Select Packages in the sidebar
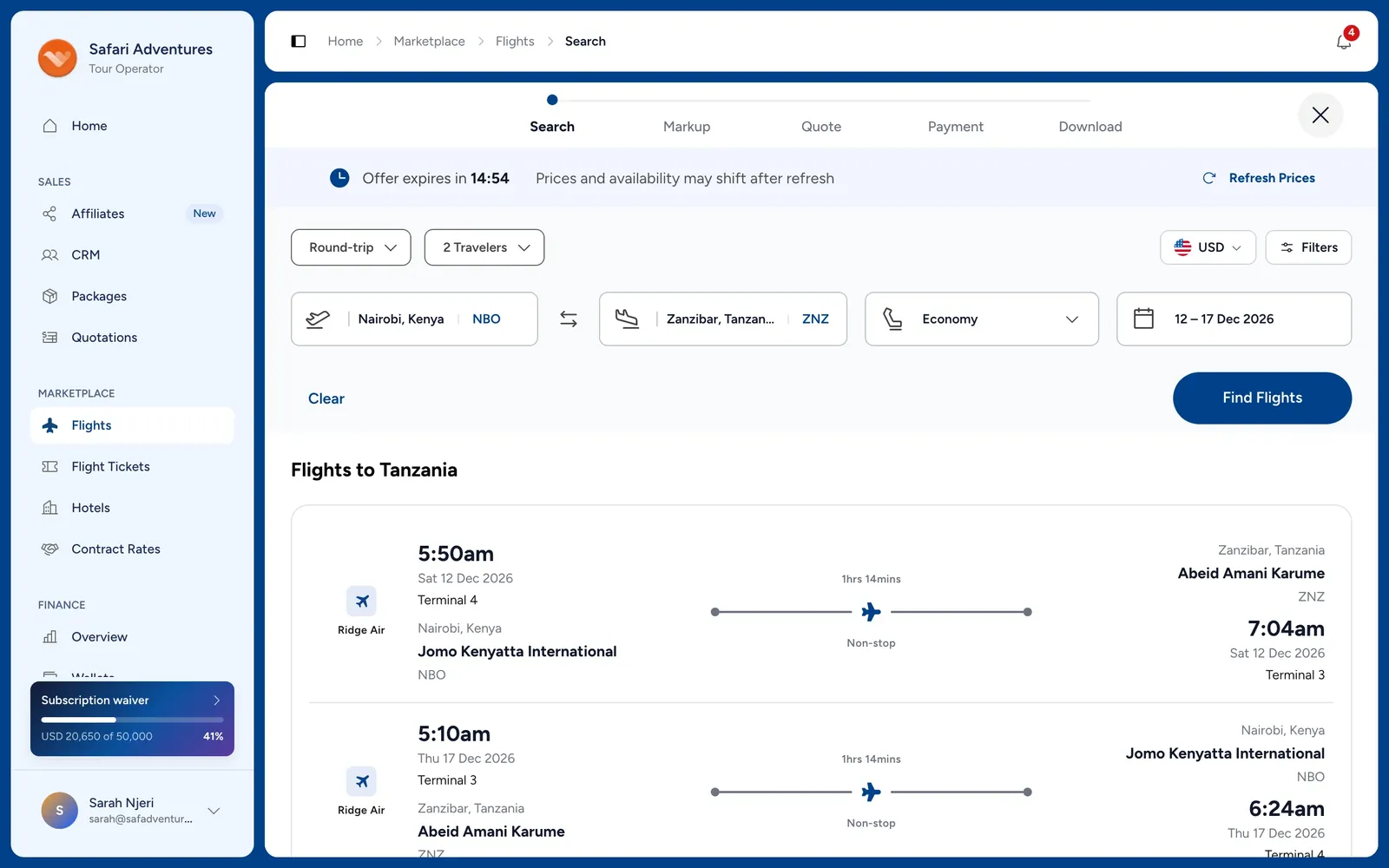Image resolution: width=1389 pixels, height=868 pixels. point(132,296)
